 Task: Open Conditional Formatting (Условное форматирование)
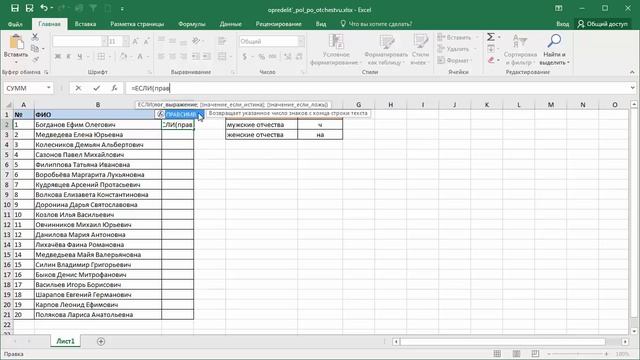[x=336, y=49]
